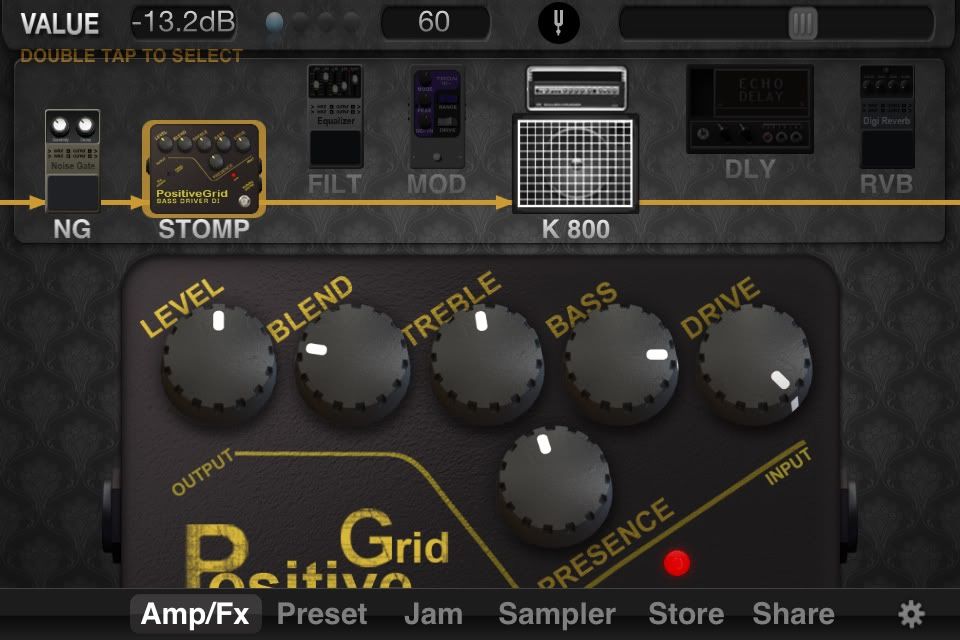The image size is (960, 640).
Task: Click the VALUE label
Action: pyautogui.click(x=60, y=24)
